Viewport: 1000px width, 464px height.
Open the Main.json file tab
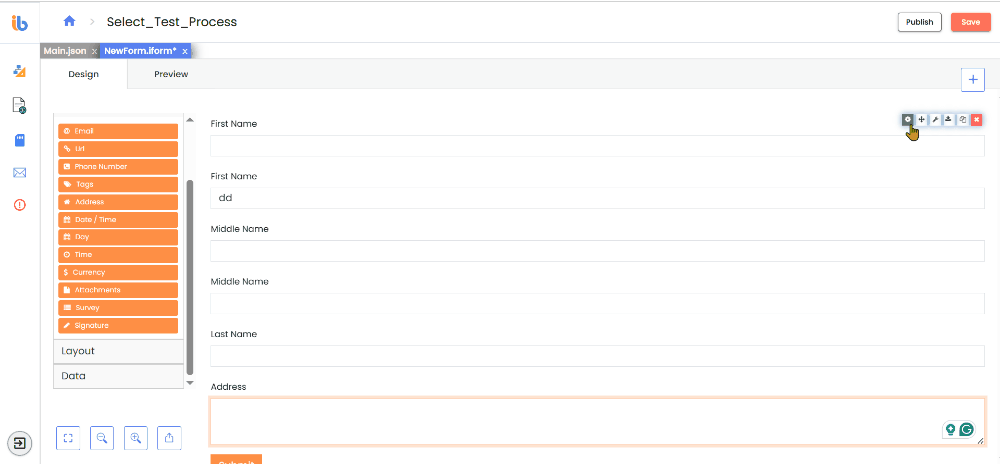click(x=65, y=51)
